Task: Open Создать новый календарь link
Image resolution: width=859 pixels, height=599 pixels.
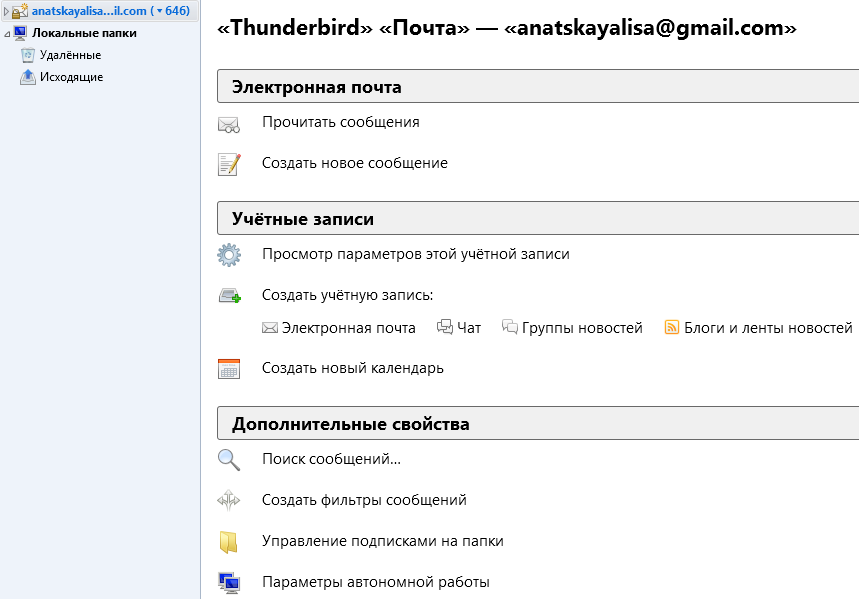Action: coord(353,368)
